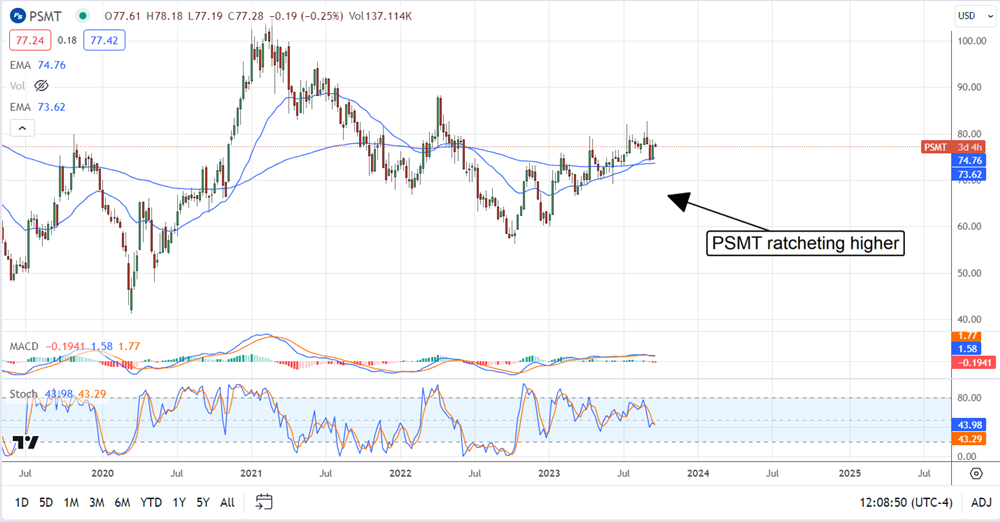The height and width of the screenshot is (522, 1000).
Task: Select the 1Y time range
Action: pos(179,503)
